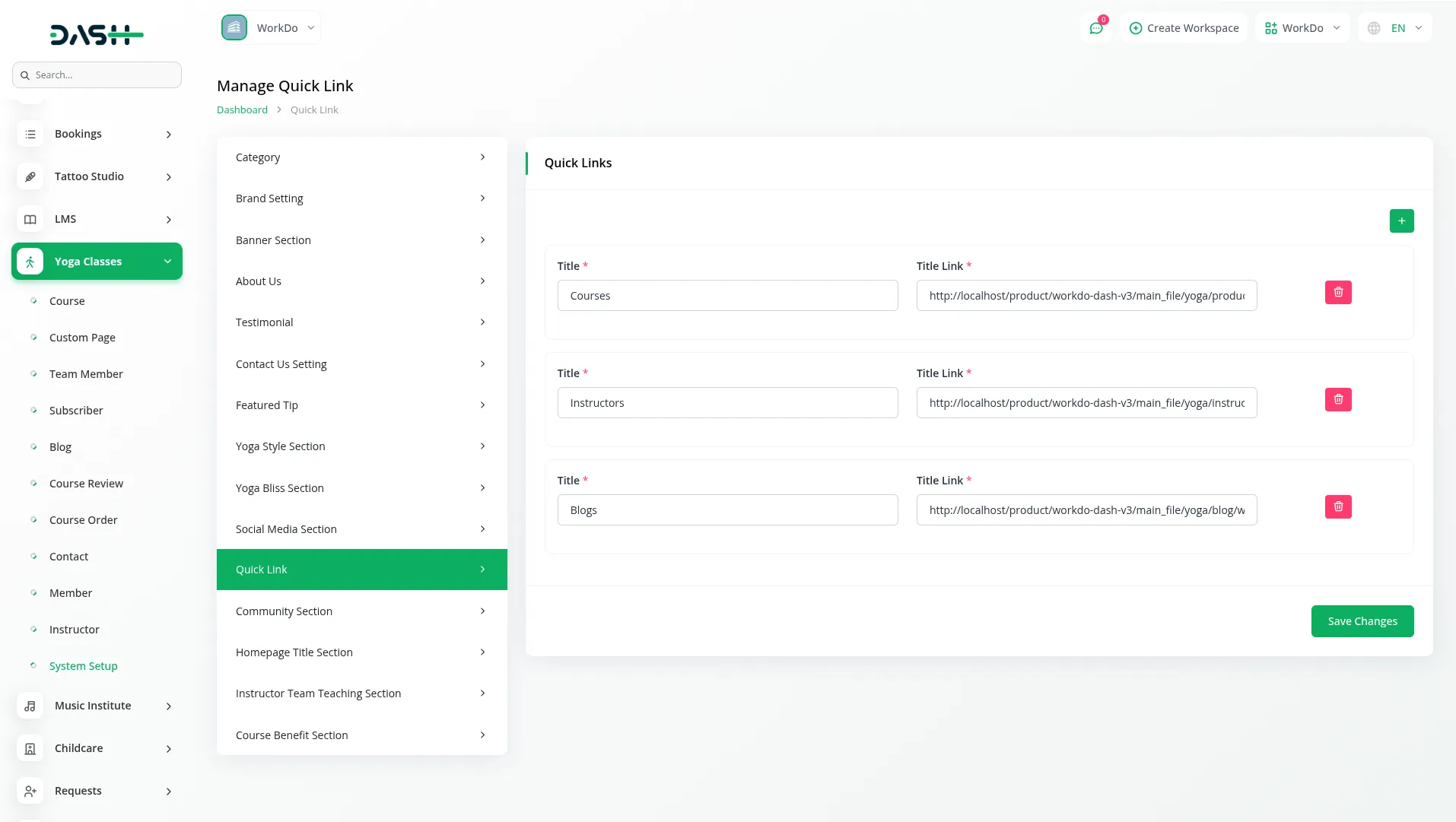Viewport: 1456px width, 822px height.
Task: Select the Community Section menu item
Action: pyautogui.click(x=361, y=611)
